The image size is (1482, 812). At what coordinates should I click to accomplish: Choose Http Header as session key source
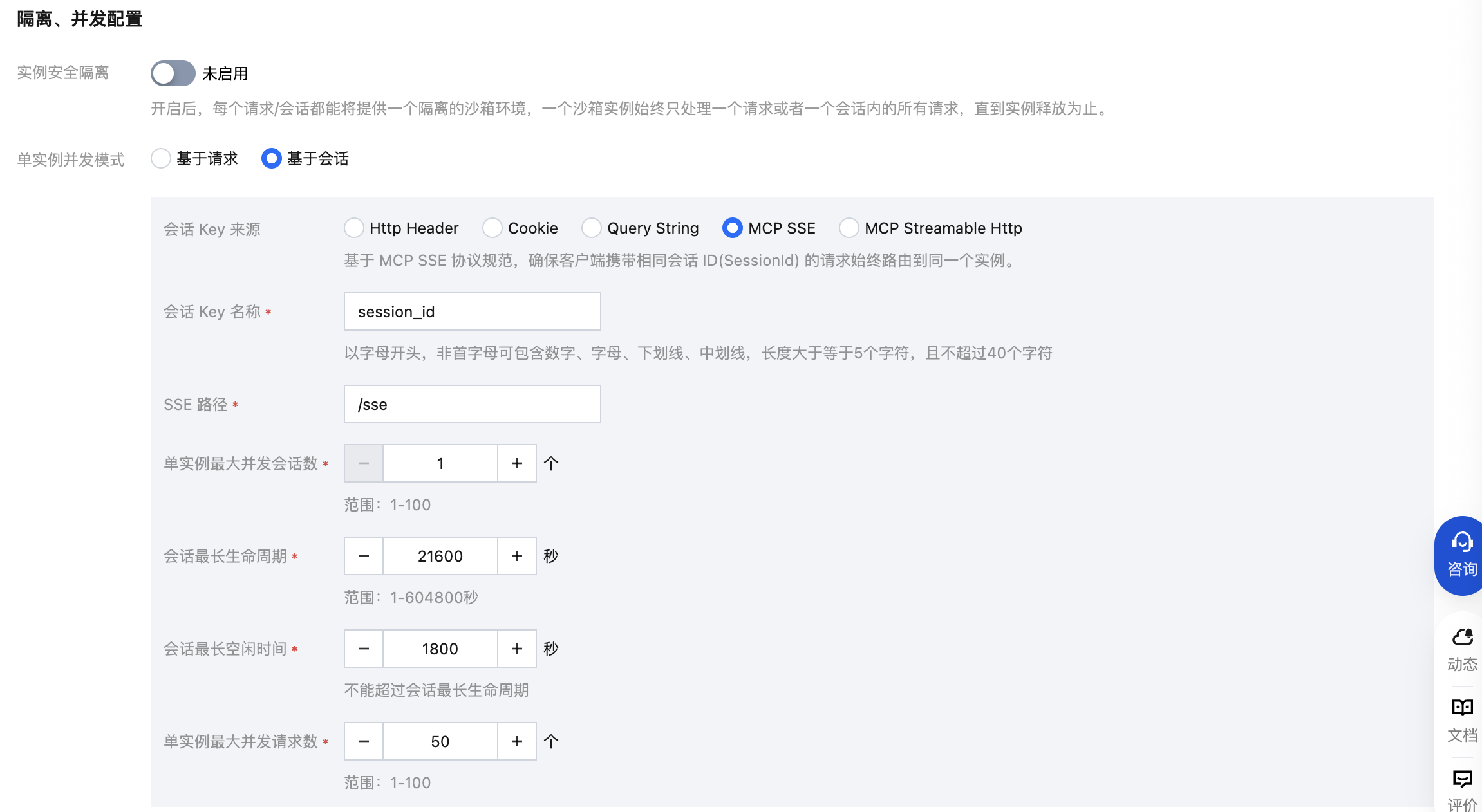354,228
